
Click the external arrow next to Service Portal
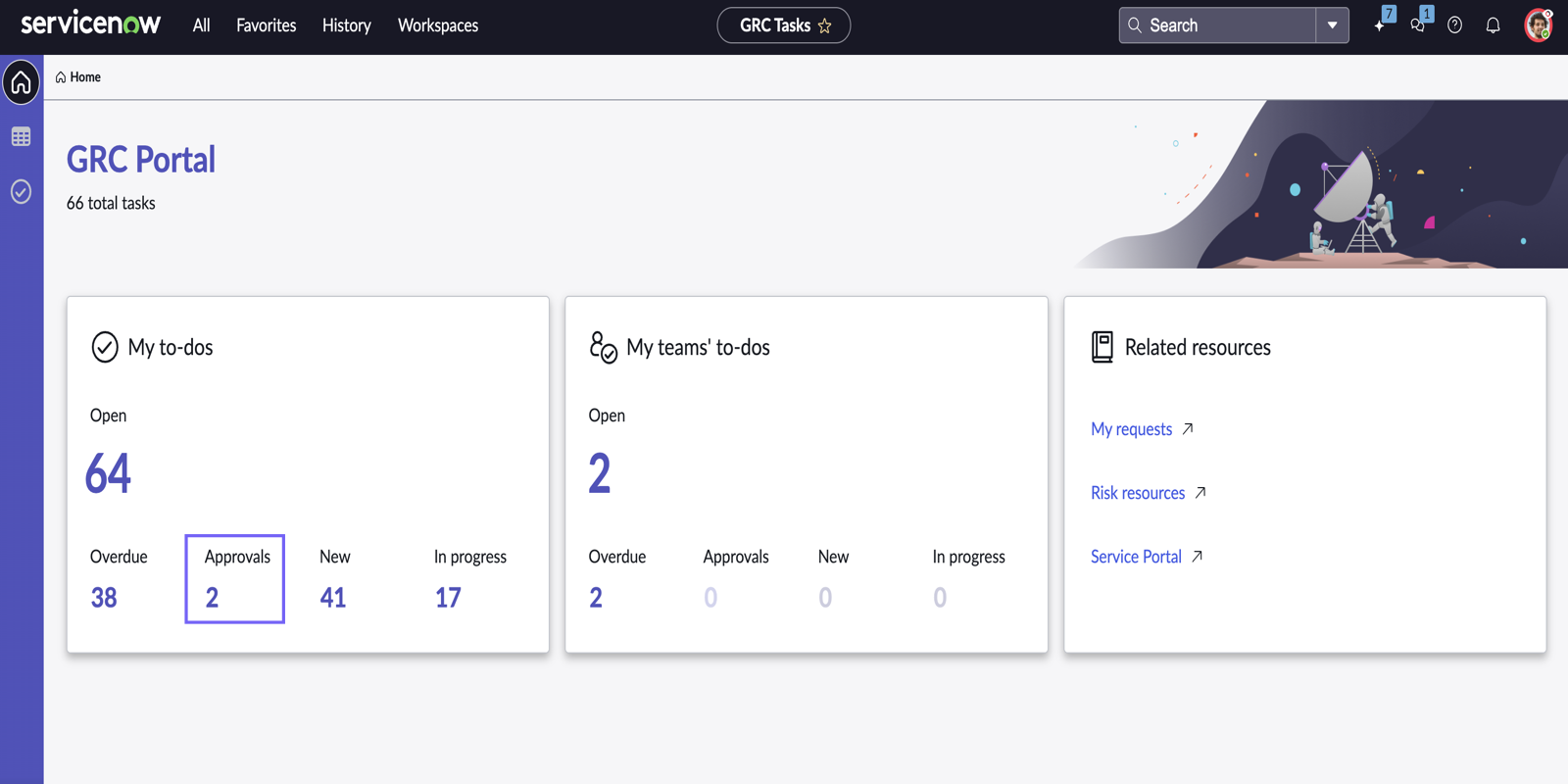(x=1198, y=556)
